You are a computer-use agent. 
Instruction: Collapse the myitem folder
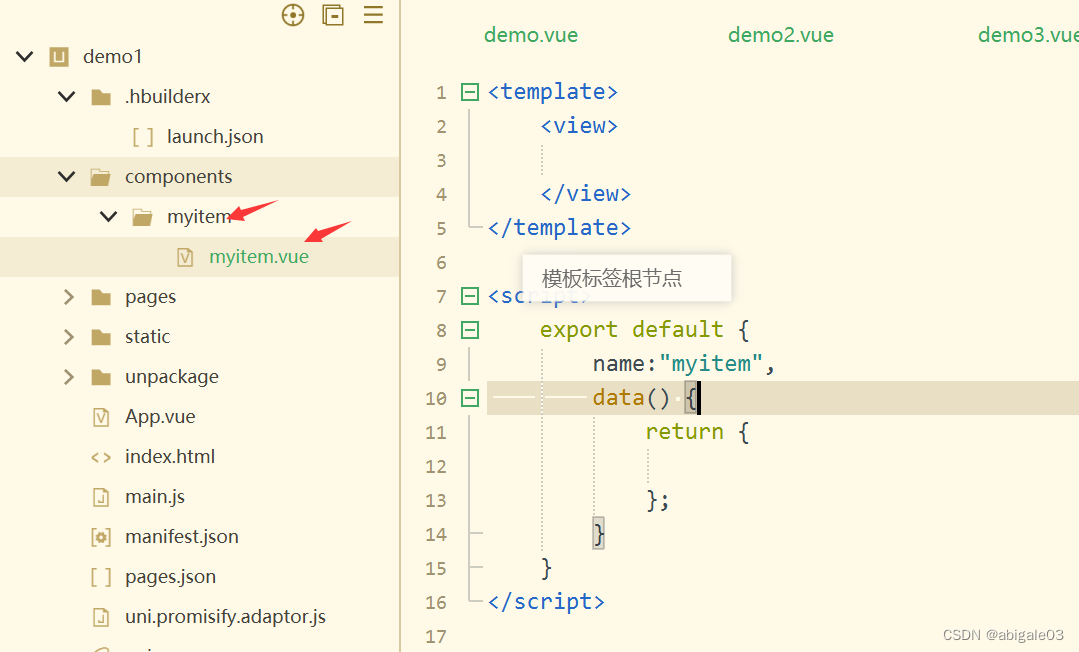109,217
